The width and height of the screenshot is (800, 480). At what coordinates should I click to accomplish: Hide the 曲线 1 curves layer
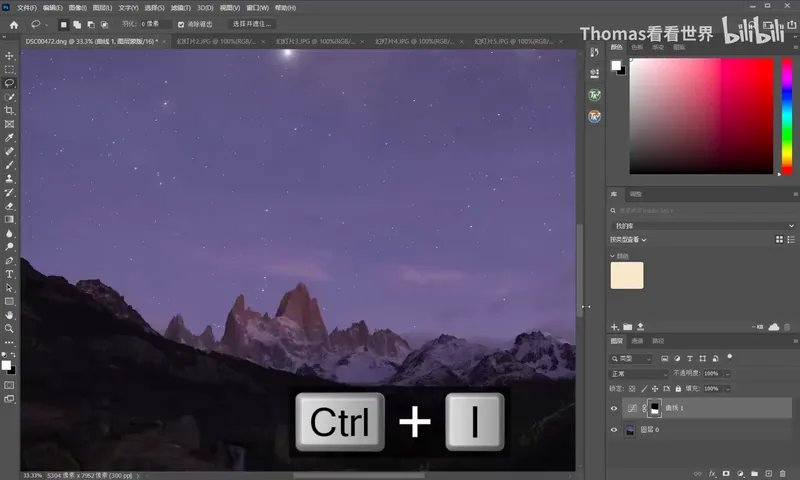614,408
